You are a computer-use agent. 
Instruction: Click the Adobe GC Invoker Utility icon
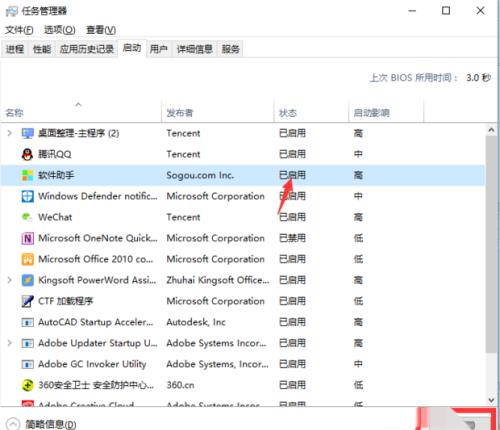pos(27,364)
